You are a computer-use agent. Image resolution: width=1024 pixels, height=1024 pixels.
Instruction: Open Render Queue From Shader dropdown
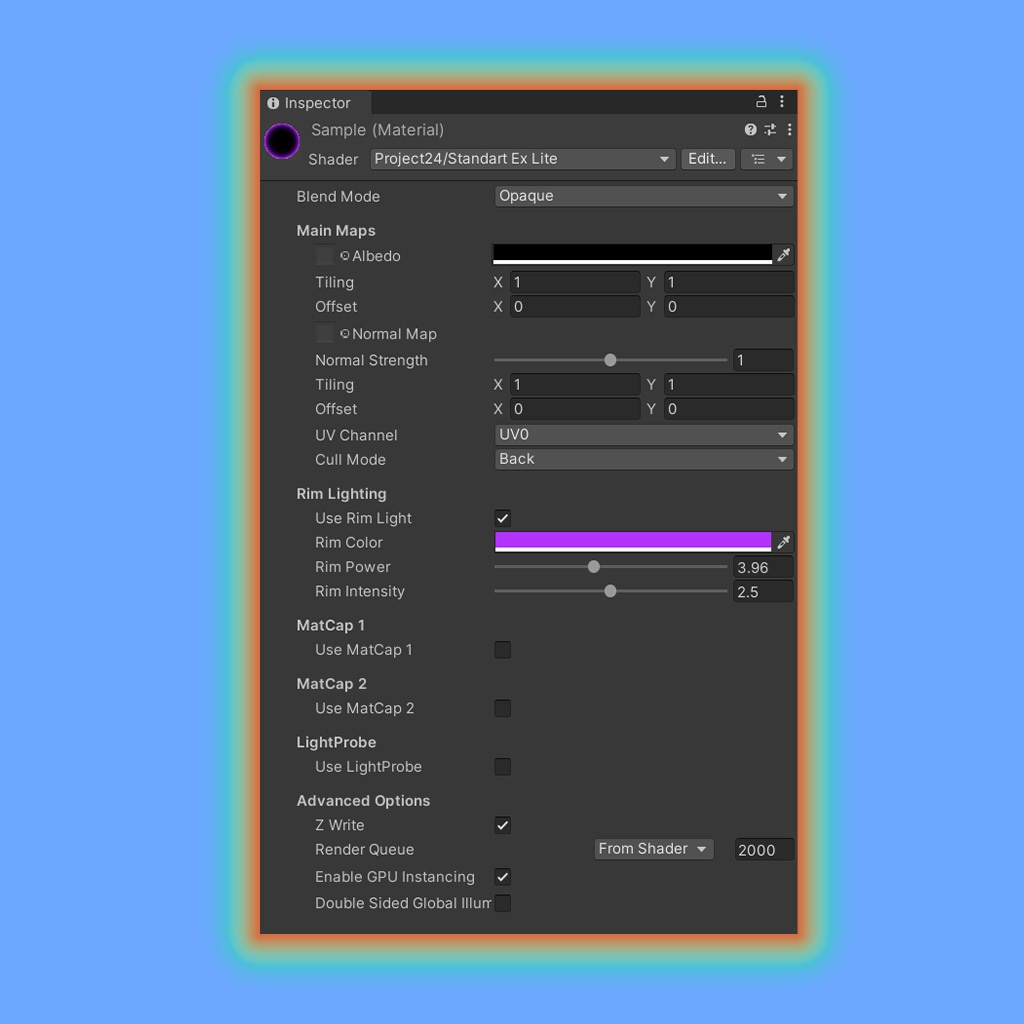tap(654, 849)
